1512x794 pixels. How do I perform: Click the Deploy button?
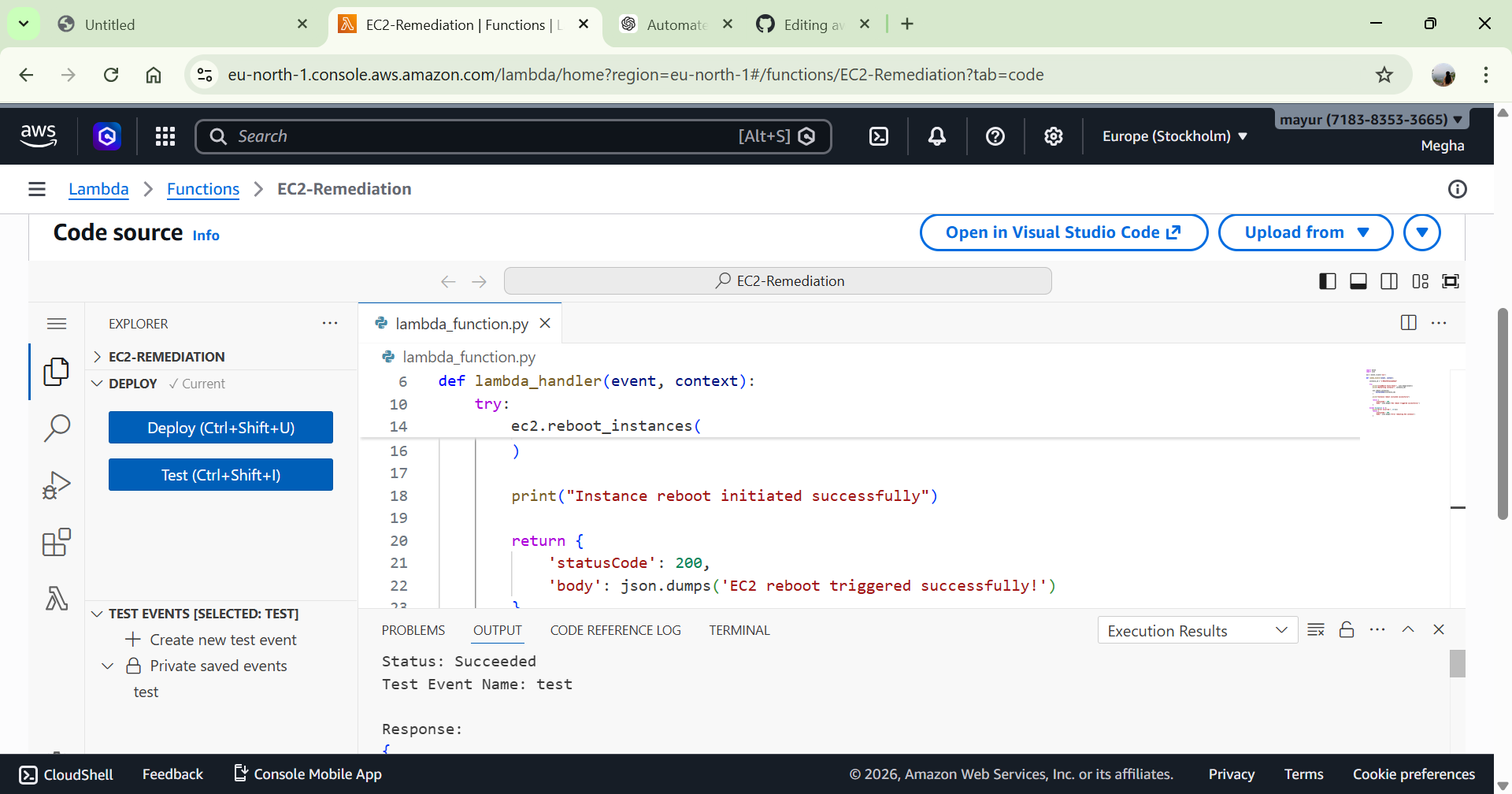(x=220, y=428)
